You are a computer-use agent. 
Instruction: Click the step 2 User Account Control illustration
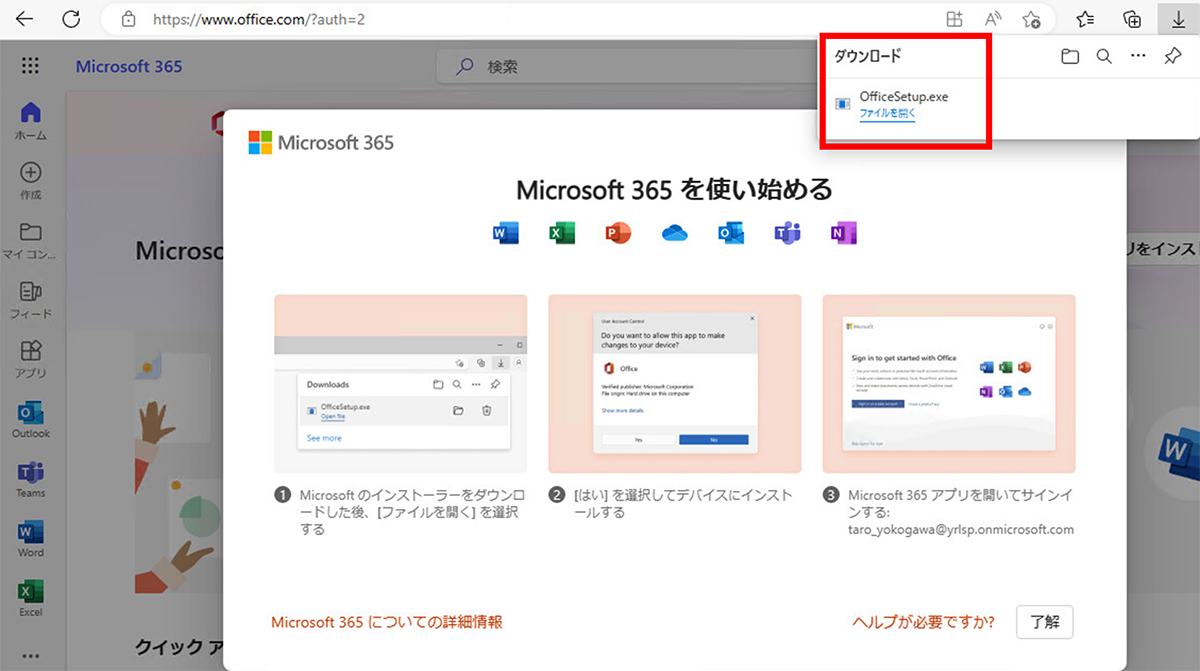(675, 384)
